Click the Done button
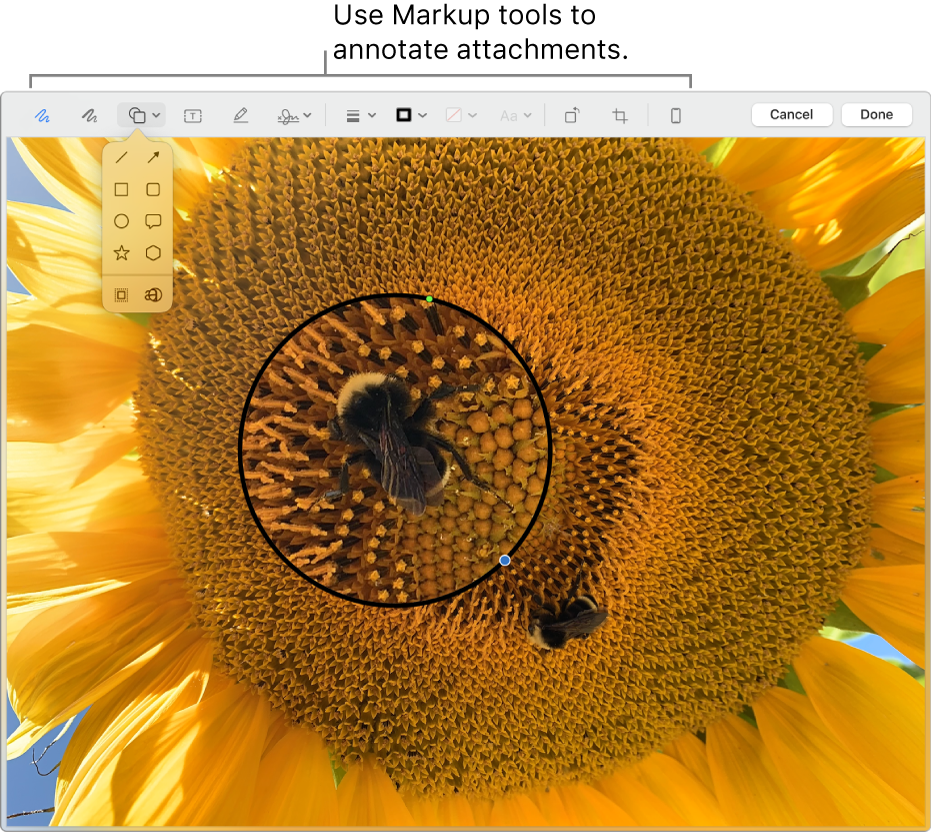This screenshot has height=833, width=931. click(x=876, y=114)
